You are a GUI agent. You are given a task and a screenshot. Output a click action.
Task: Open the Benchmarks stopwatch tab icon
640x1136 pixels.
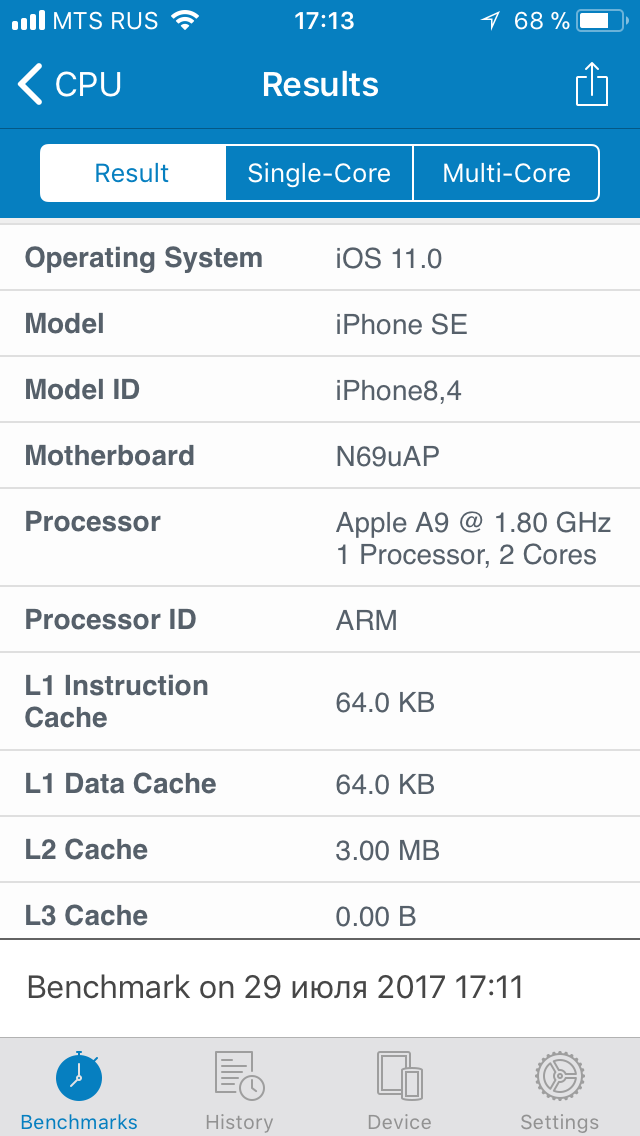coord(78,1076)
